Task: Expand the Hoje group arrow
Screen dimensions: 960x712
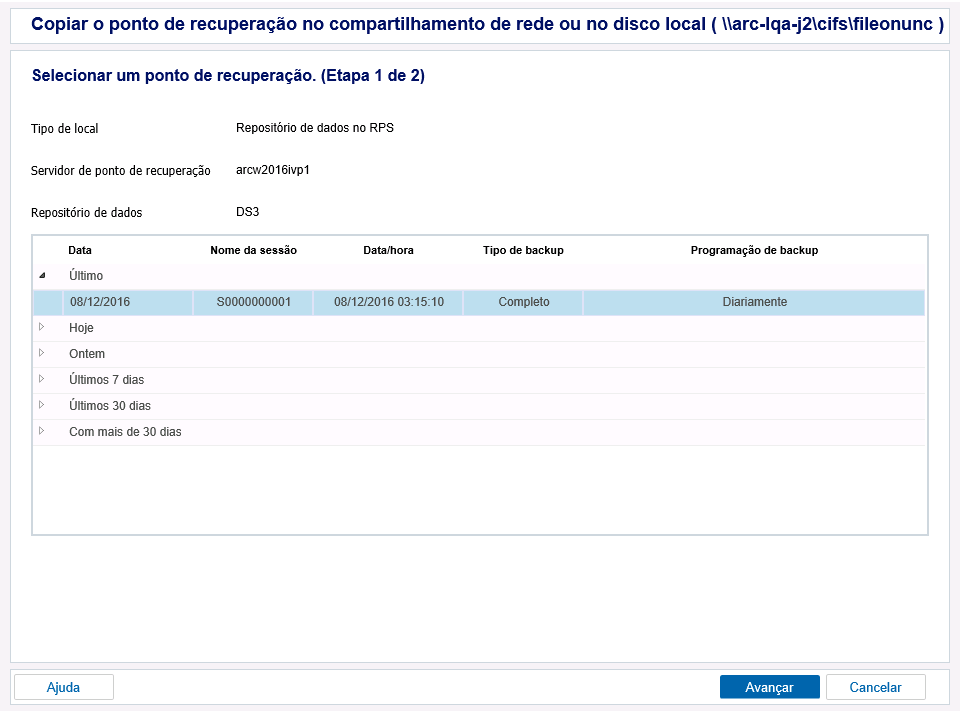Action: point(42,327)
